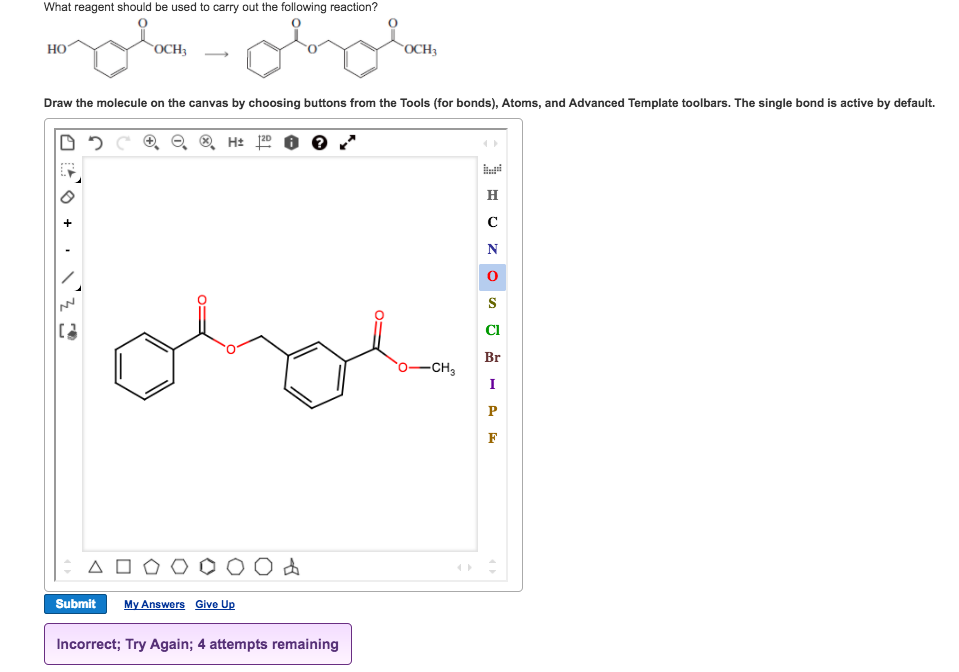Click the ester oxygen beside CH3
The height and width of the screenshot is (672, 959).
click(402, 367)
